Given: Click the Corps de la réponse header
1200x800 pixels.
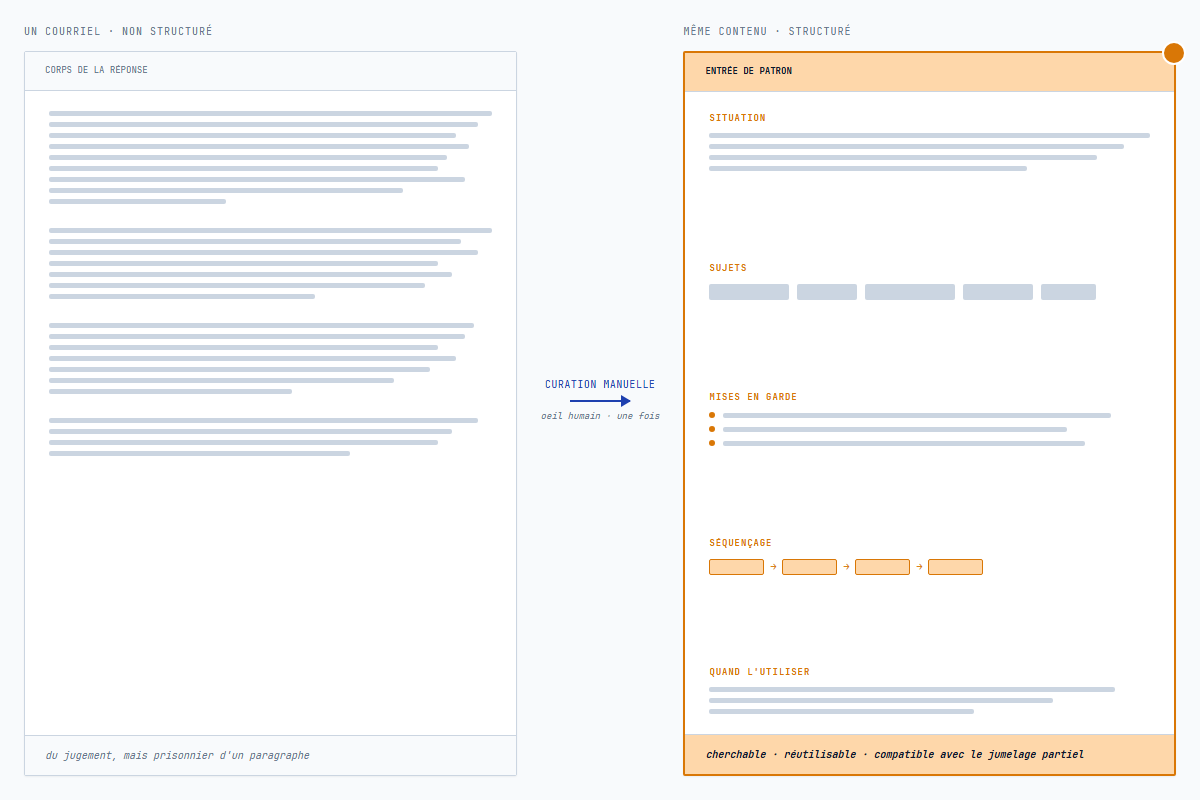Looking at the screenshot, I should [x=96, y=70].
